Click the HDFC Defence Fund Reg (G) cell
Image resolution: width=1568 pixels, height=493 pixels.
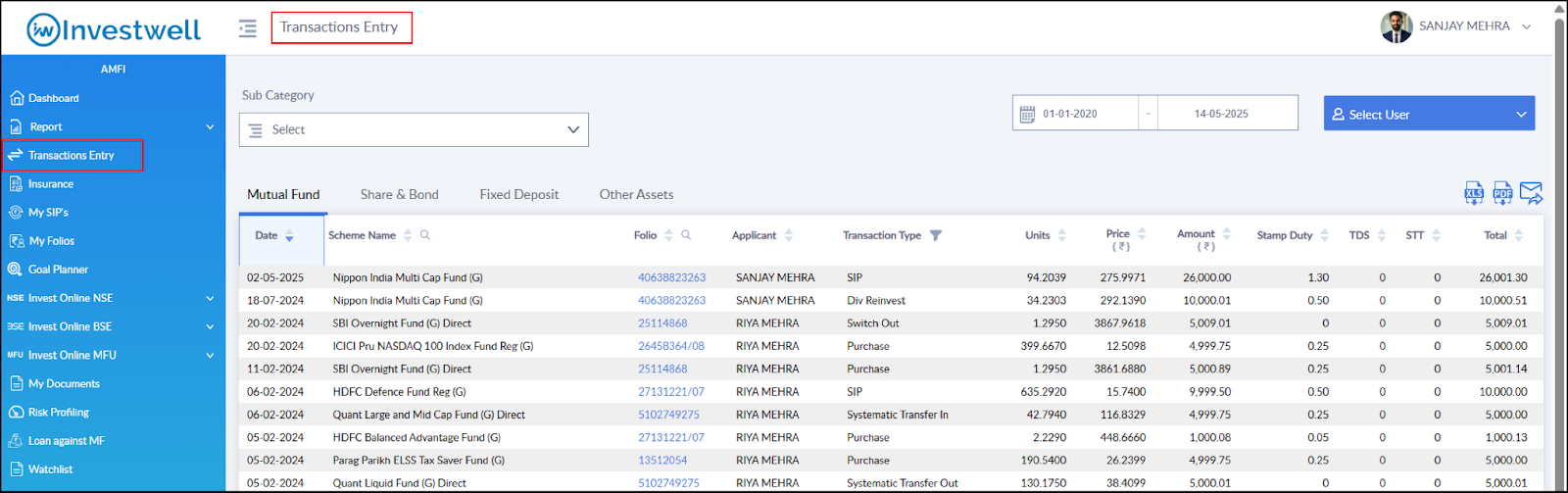click(x=399, y=392)
